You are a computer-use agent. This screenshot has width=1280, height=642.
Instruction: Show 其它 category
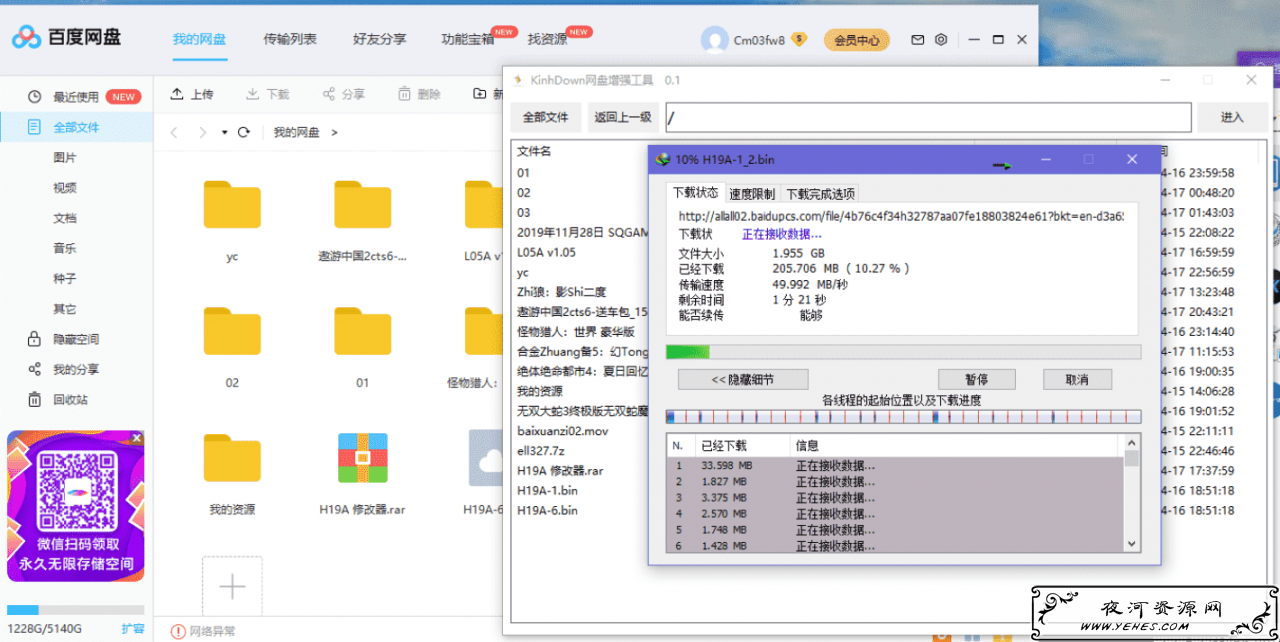coord(65,309)
